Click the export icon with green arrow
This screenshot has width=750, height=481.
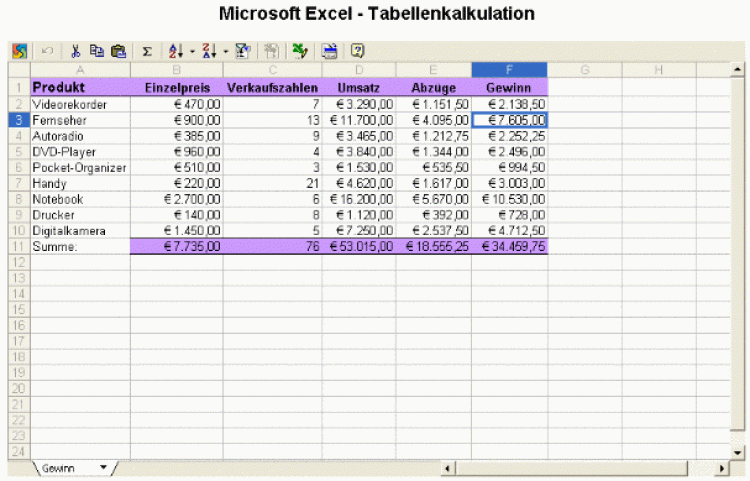pyautogui.click(x=299, y=51)
